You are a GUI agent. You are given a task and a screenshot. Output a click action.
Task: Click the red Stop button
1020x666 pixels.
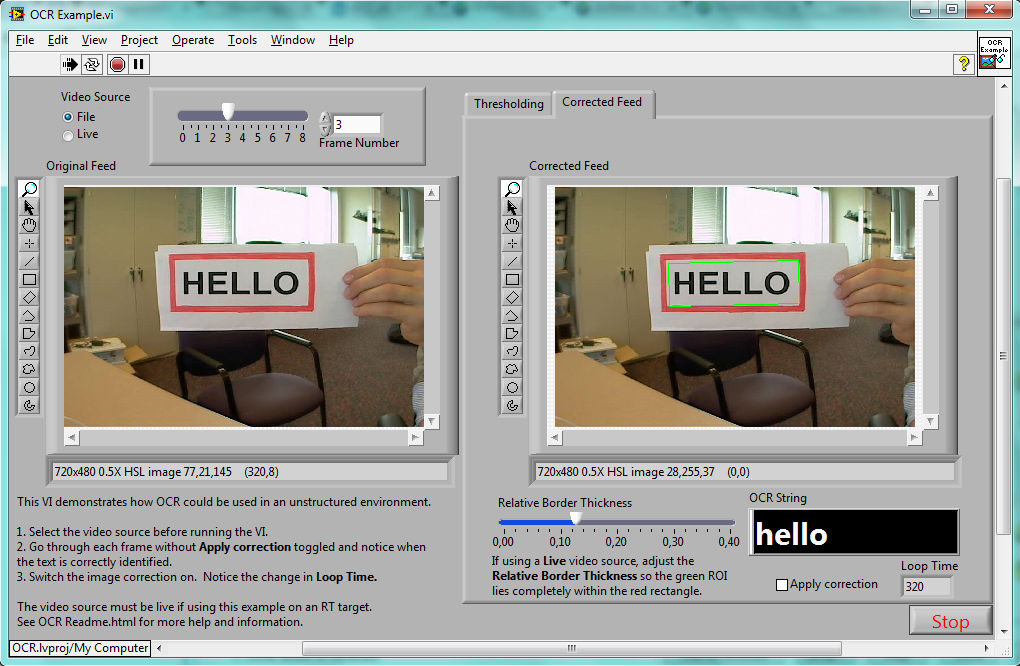coord(950,621)
